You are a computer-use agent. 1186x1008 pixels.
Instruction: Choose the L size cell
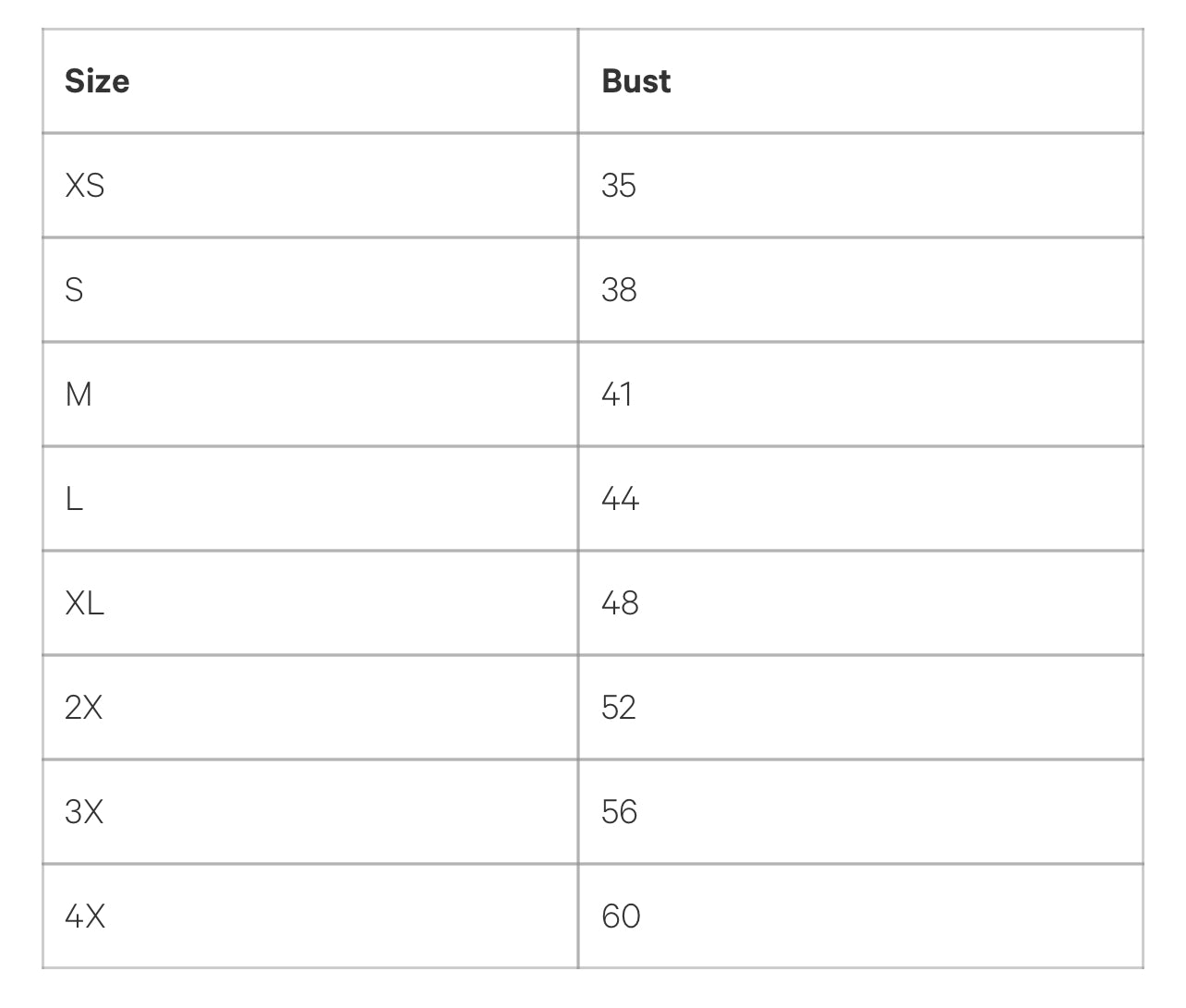(74, 499)
